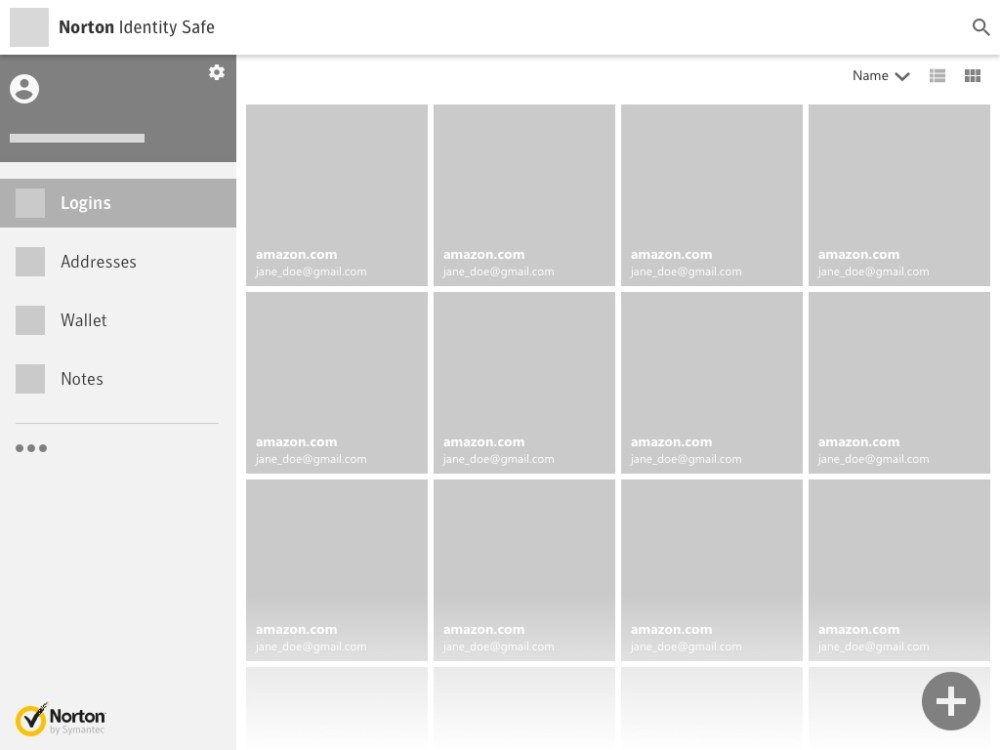Switch to list view layout
Screen dimensions: 1000x750
937,76
